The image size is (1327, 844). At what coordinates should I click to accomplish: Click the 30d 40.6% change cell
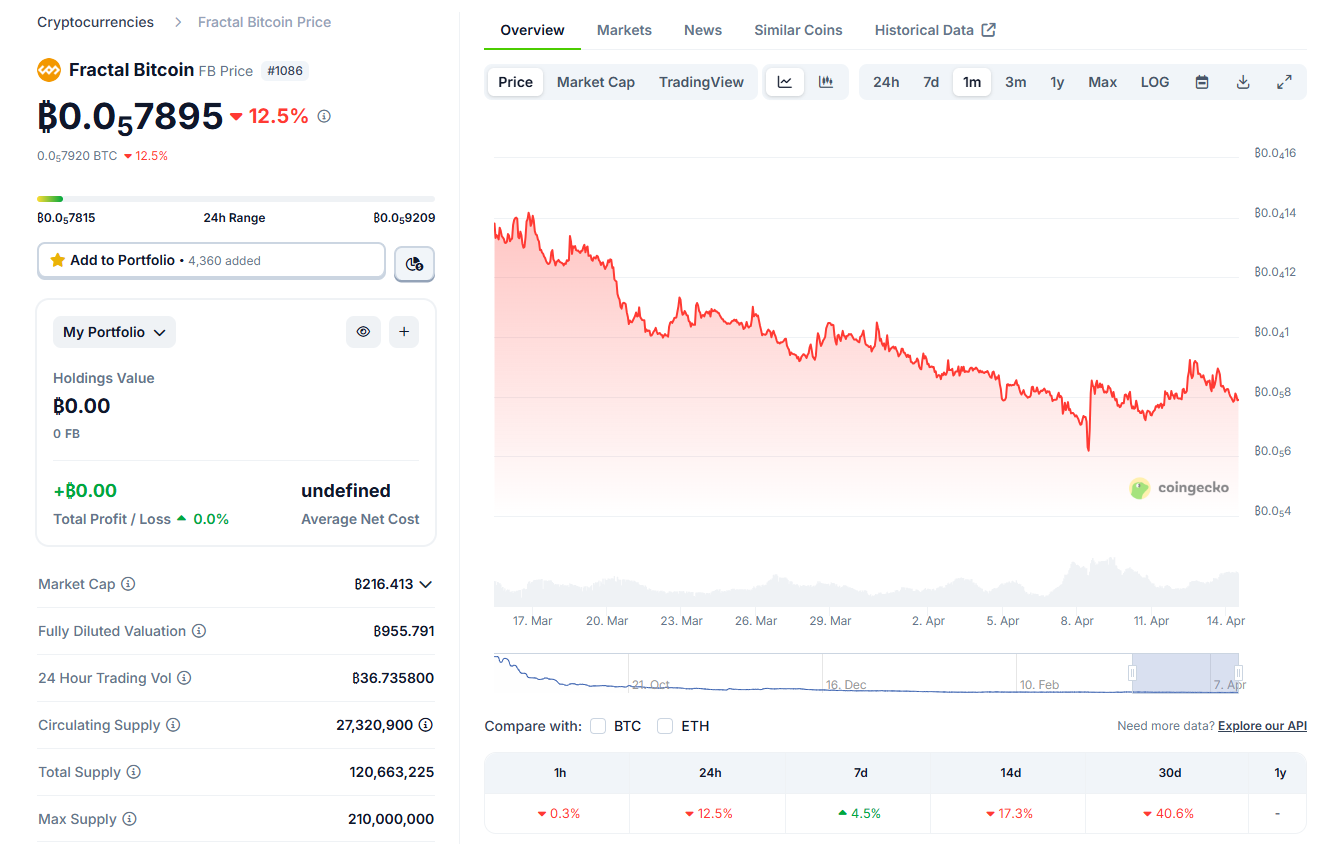pyautogui.click(x=1169, y=813)
